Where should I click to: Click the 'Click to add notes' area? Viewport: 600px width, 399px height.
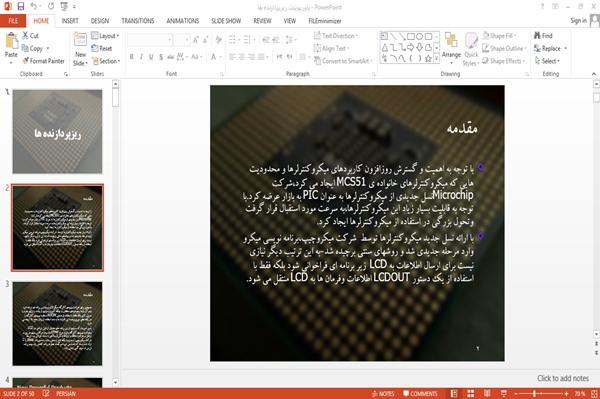point(562,378)
